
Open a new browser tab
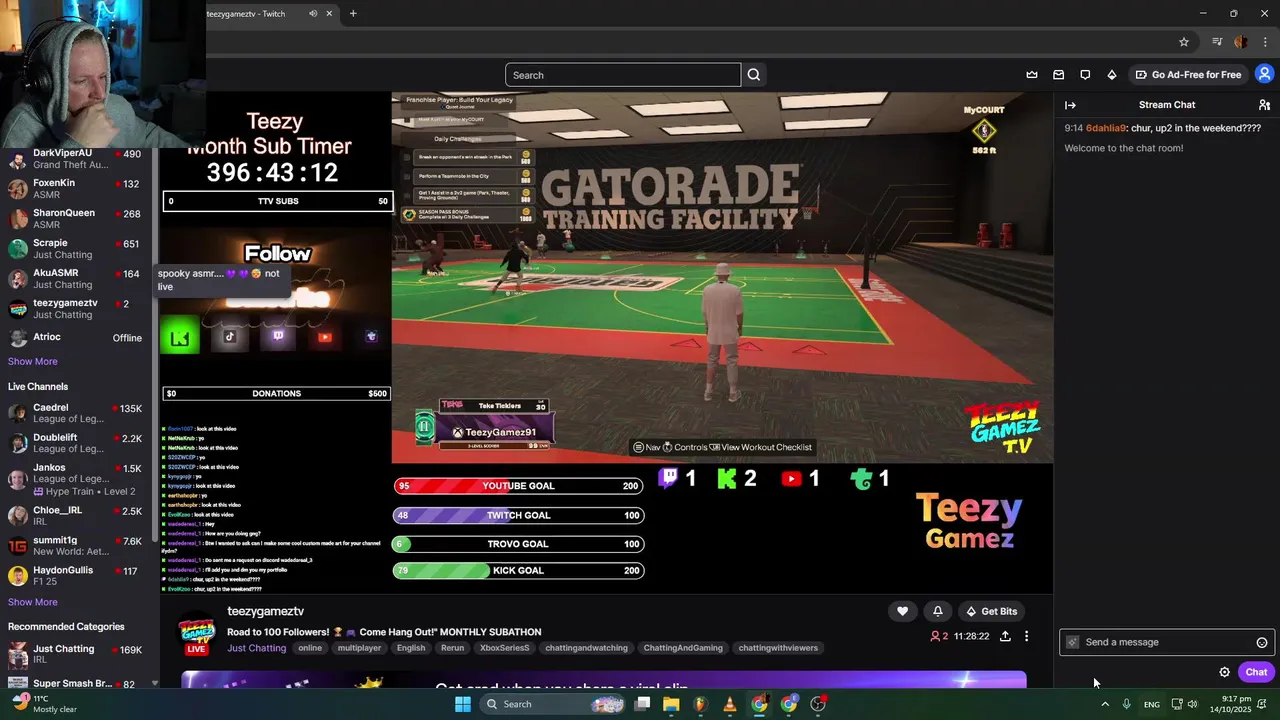pos(353,14)
